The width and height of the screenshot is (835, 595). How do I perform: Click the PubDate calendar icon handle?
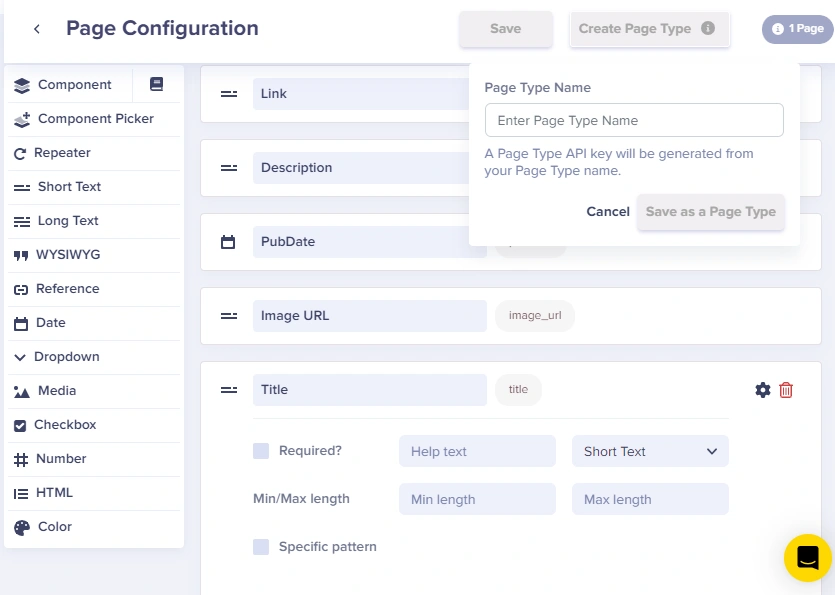pyautogui.click(x=228, y=242)
